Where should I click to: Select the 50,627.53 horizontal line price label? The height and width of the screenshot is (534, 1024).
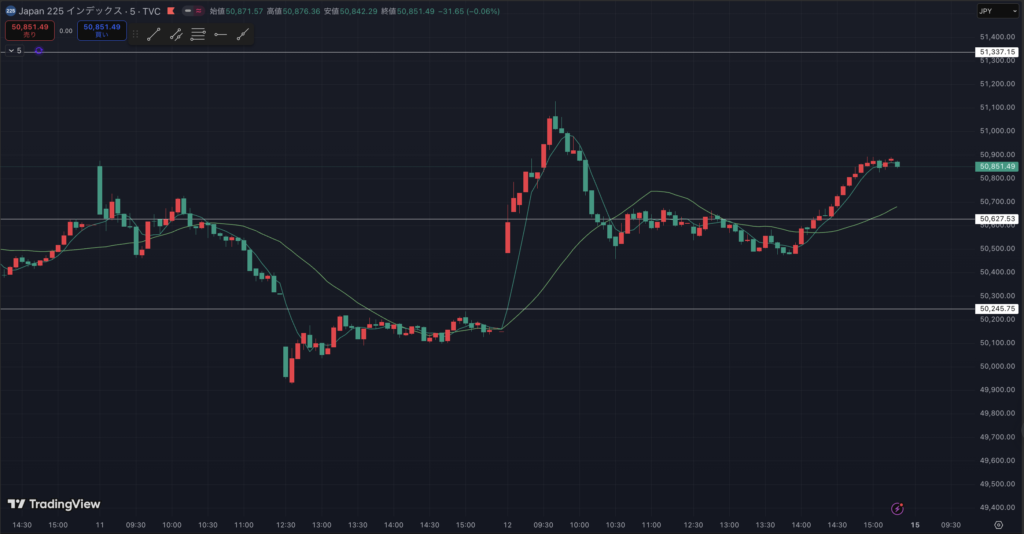[x=997, y=218]
